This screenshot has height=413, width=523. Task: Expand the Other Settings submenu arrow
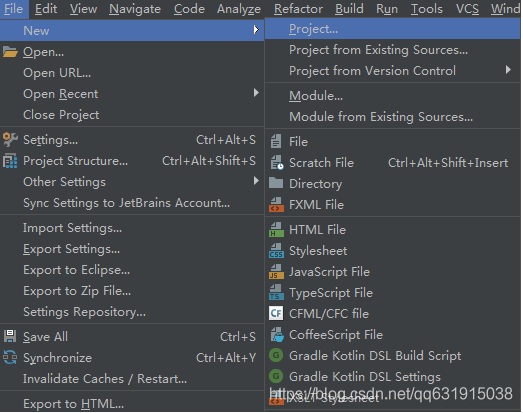[x=256, y=181]
